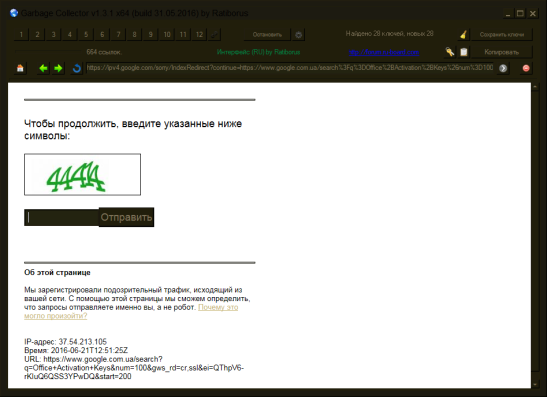Image resolution: width=547 pixels, height=397 pixels.
Task: Select numbered button 1
Action: (21, 35)
